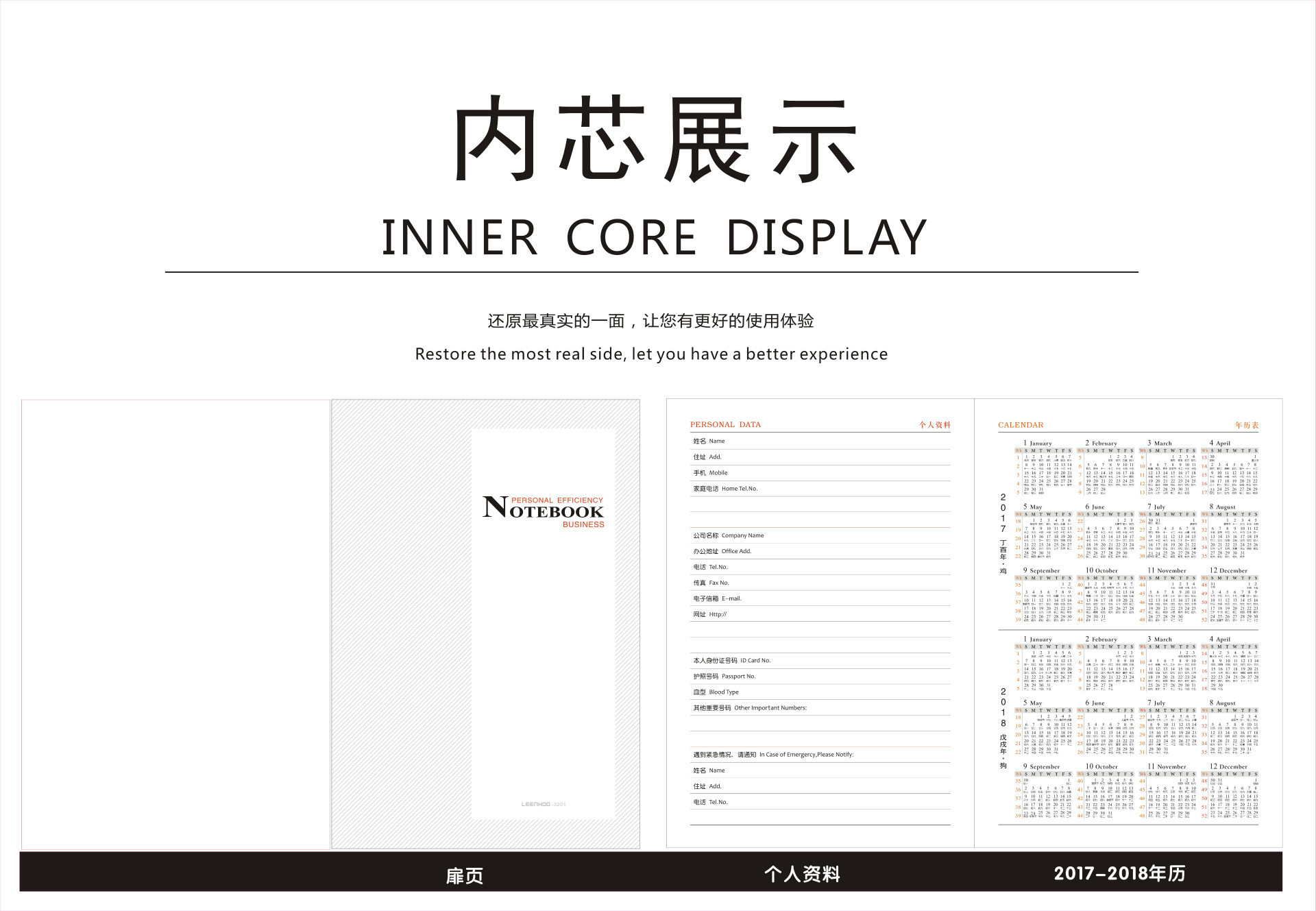This screenshot has width=1316, height=911.
Task: Click 'In Case of Emergency, Please Notify' text
Action: click(x=806, y=755)
